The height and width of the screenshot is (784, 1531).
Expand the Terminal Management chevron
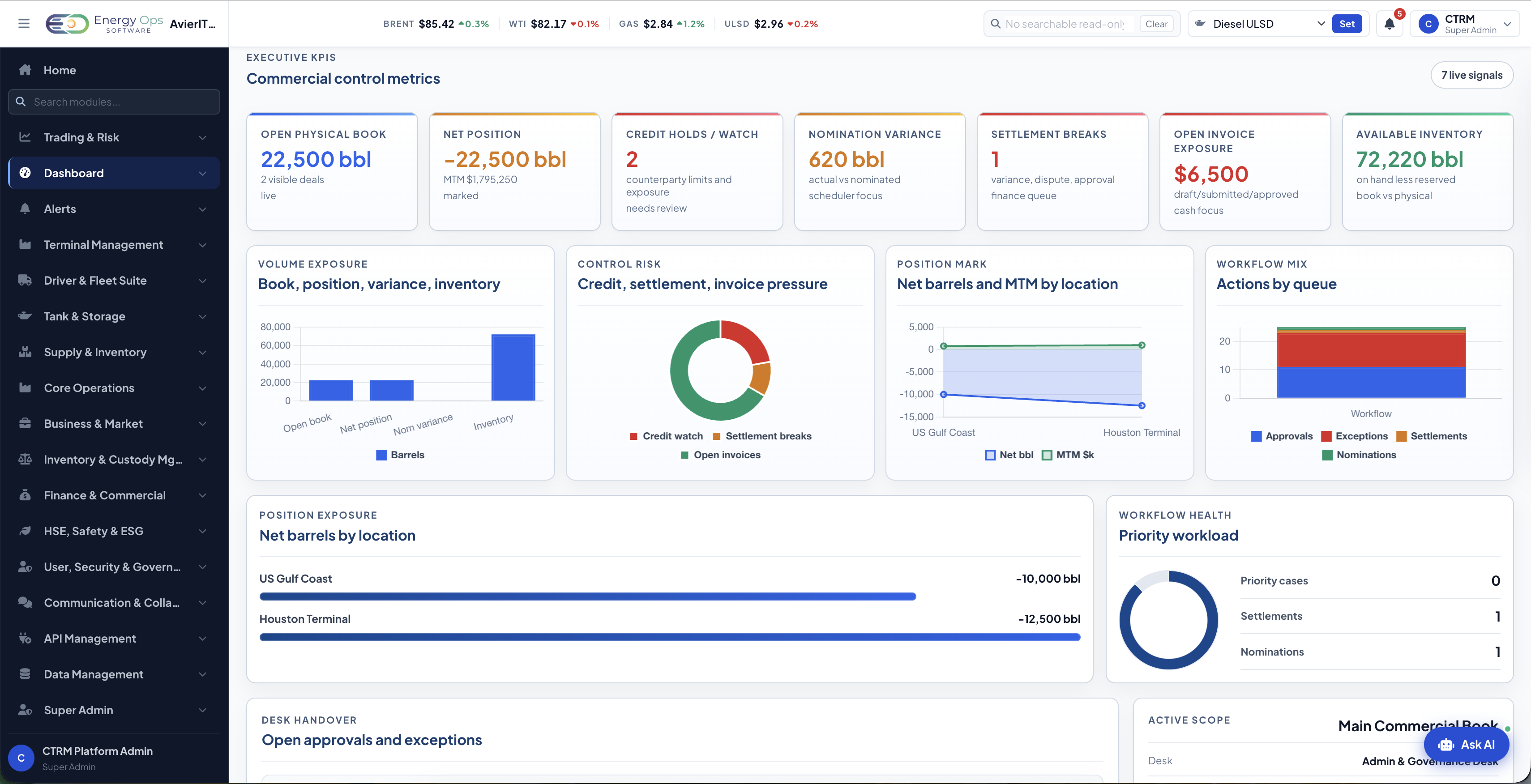(x=203, y=245)
